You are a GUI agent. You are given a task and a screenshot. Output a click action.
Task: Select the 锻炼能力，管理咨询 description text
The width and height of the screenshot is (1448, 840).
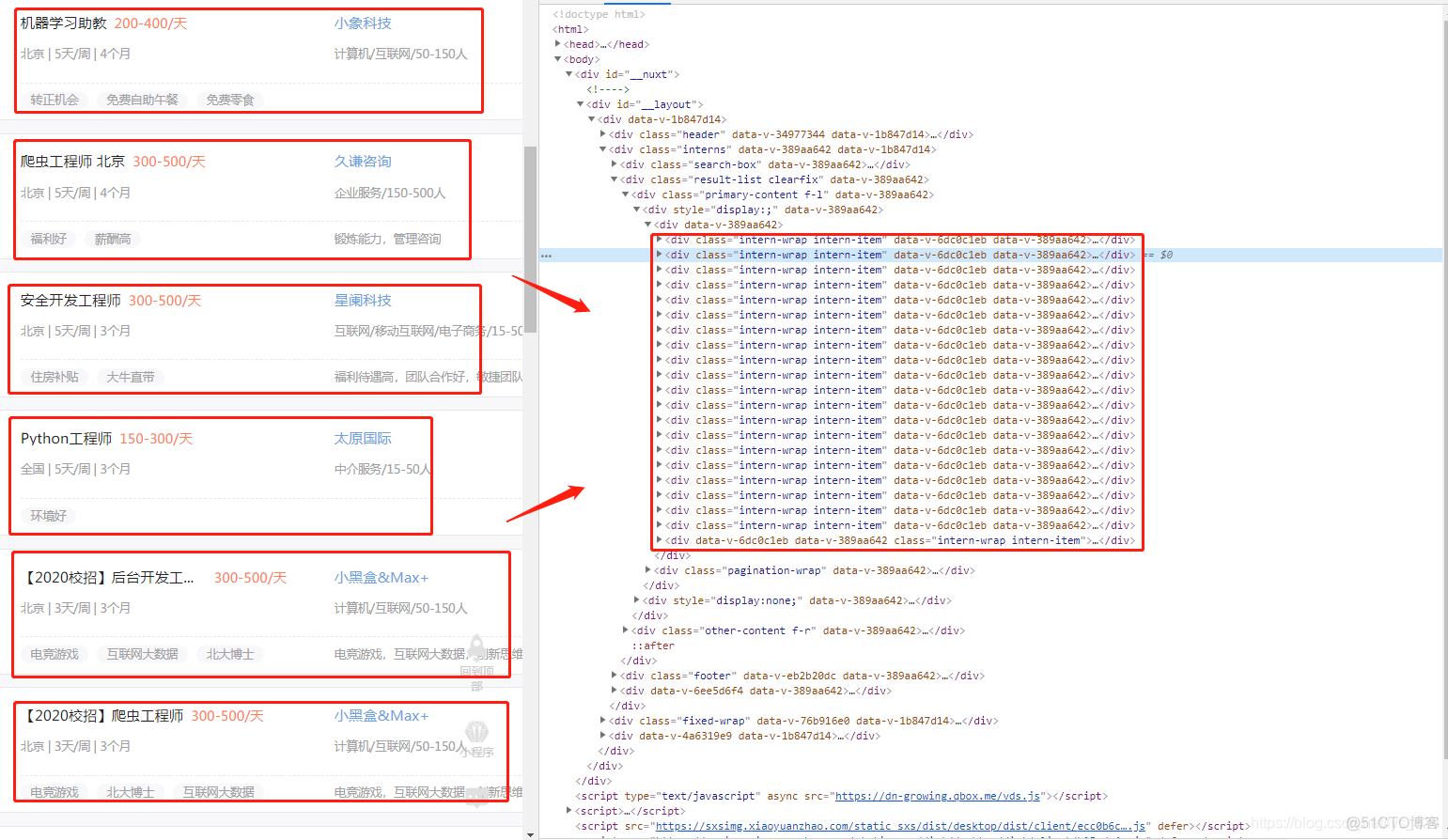coord(388,239)
